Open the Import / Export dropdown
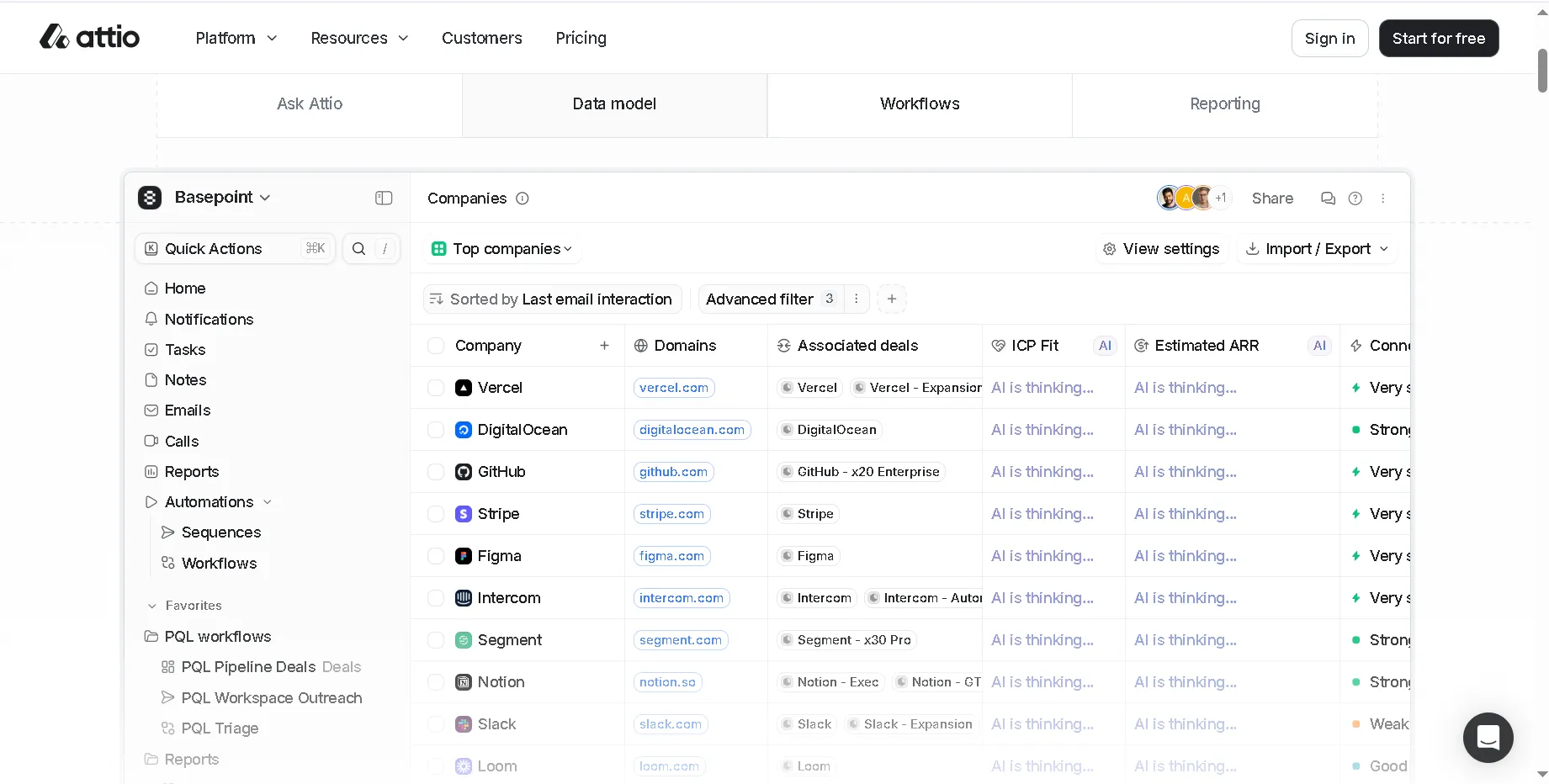This screenshot has width=1549, height=784. pos(1317,248)
